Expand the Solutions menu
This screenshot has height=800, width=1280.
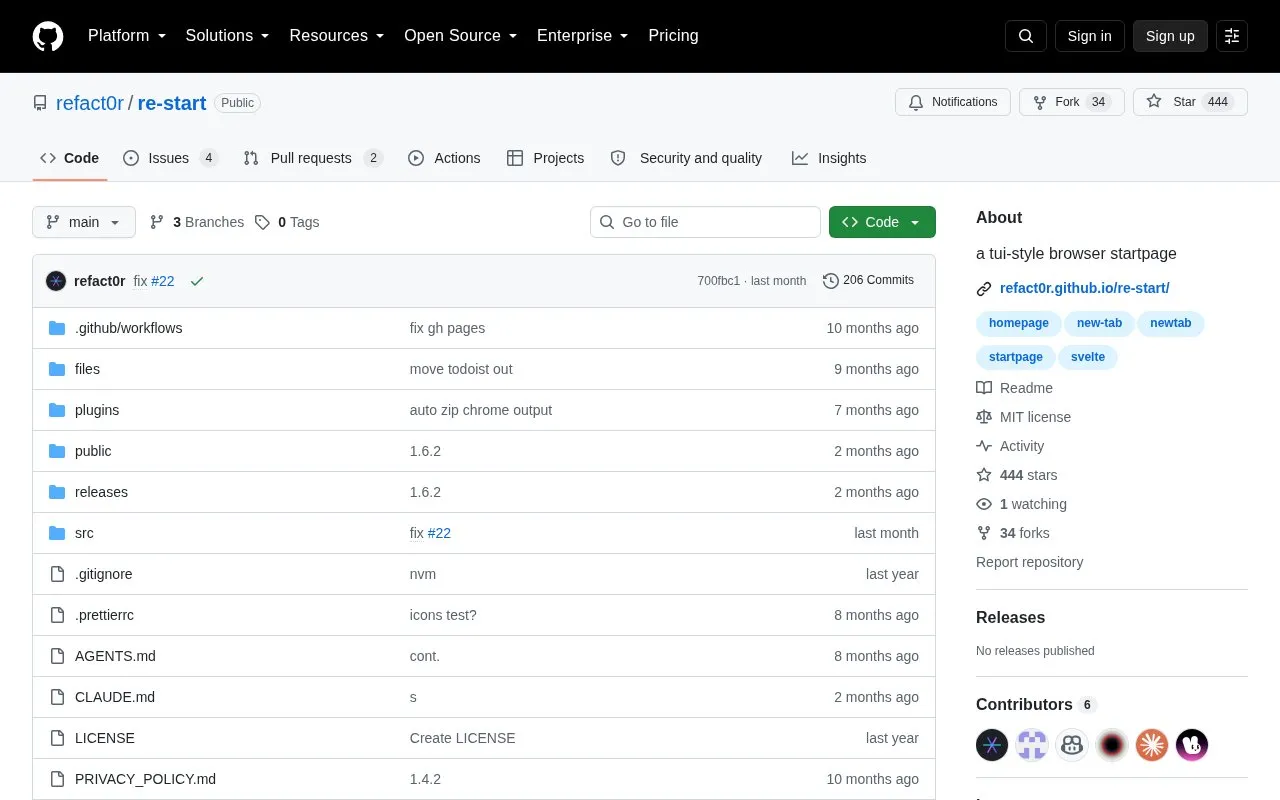tap(228, 36)
